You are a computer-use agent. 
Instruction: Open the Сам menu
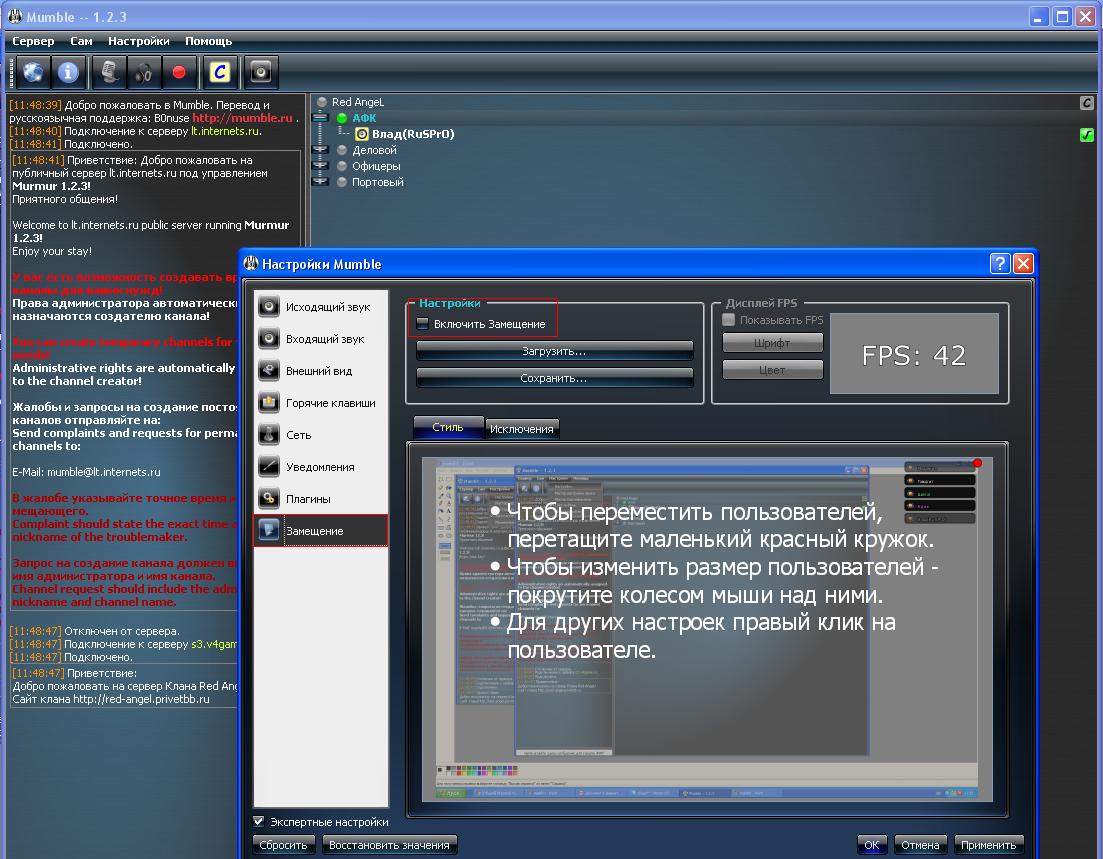pos(81,41)
